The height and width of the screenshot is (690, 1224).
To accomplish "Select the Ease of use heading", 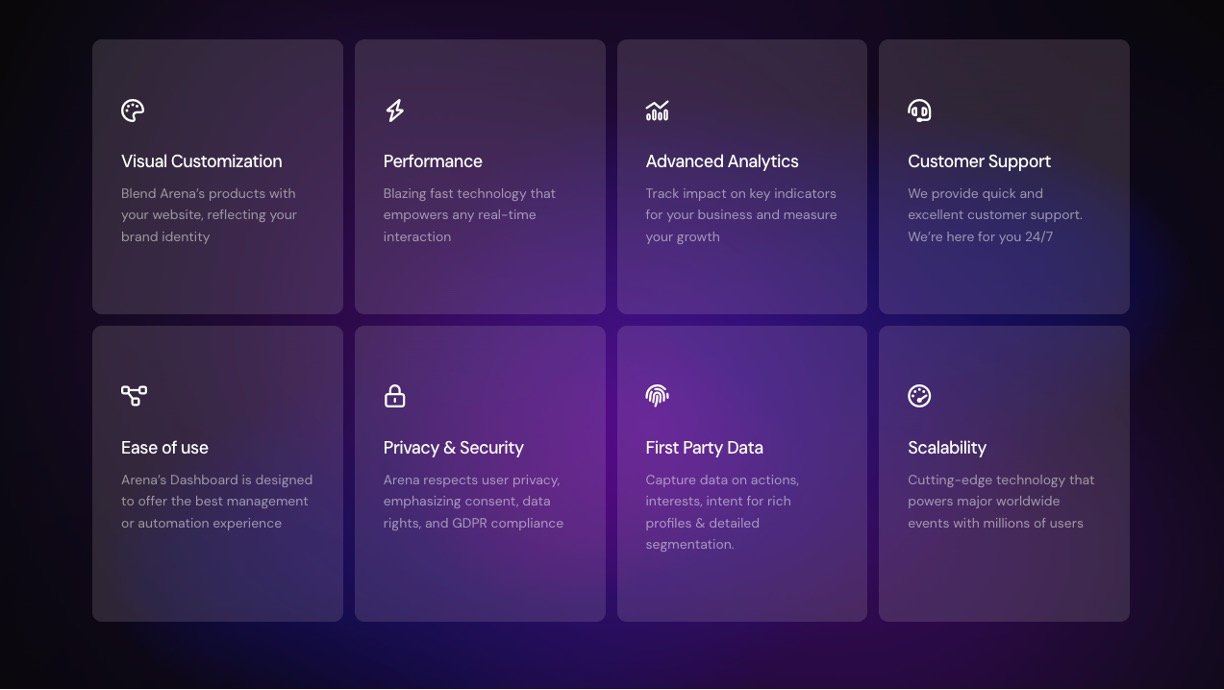I will pos(164,448).
